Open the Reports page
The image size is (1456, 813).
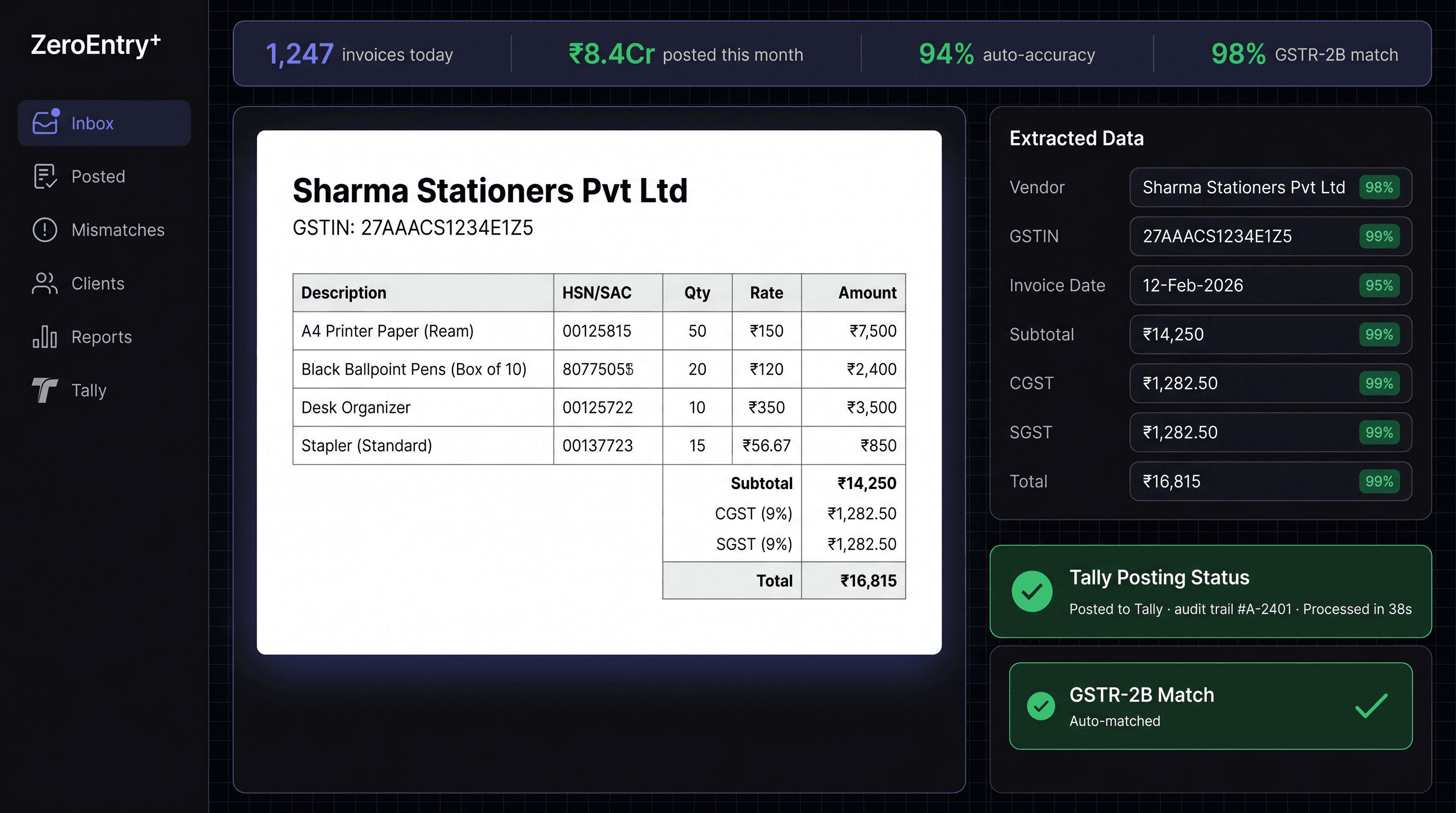tap(102, 337)
